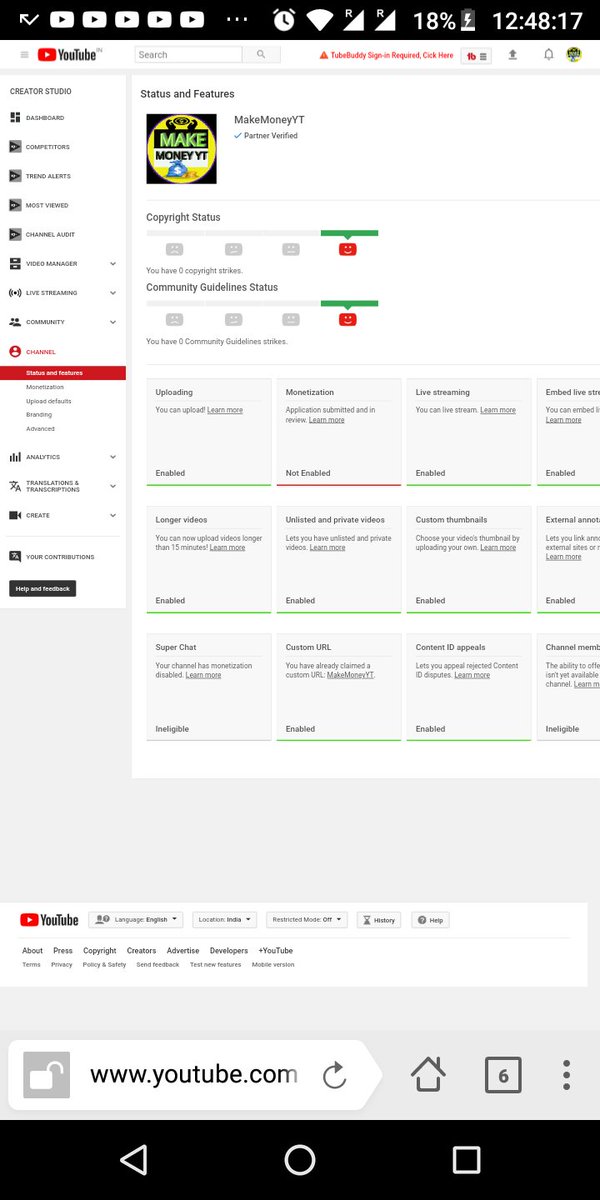This screenshot has width=600, height=1200.
Task: Open the browser three-dot menu
Action: pos(566,1076)
